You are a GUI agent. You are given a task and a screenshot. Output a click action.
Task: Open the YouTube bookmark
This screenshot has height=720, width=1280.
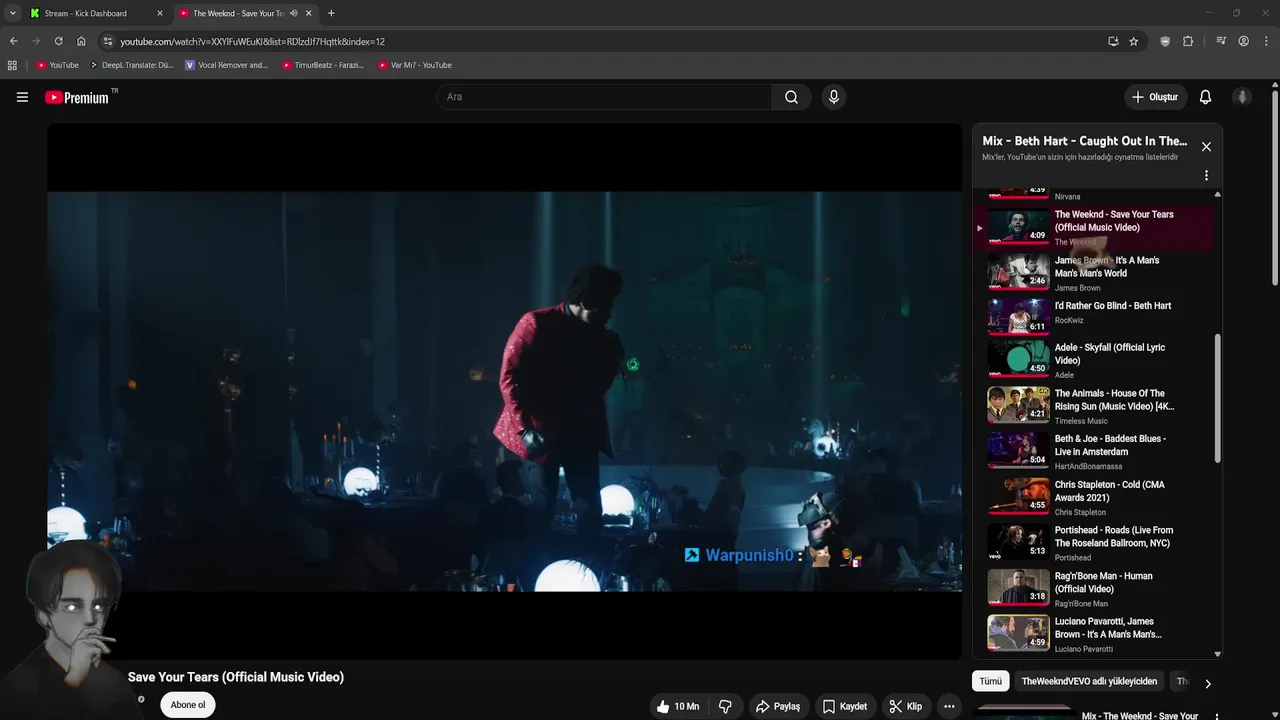point(57,65)
